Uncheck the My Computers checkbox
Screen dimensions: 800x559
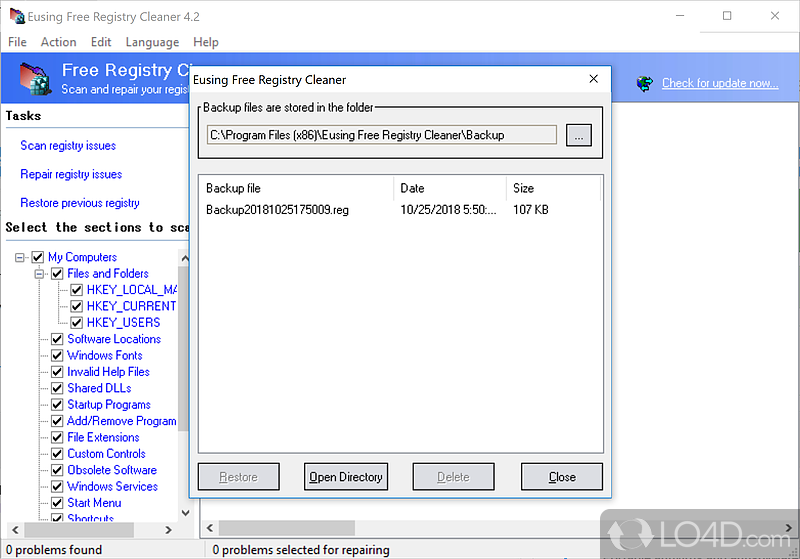tap(38, 257)
